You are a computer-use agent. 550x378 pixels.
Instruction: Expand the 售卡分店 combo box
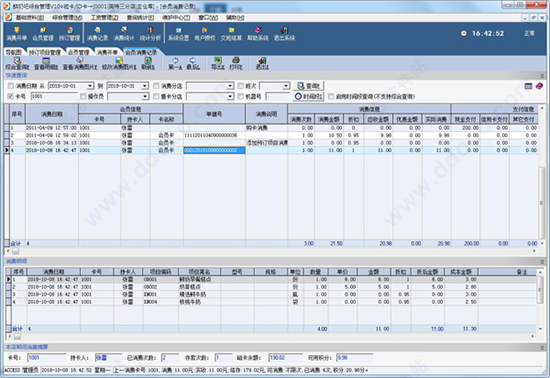[230, 96]
